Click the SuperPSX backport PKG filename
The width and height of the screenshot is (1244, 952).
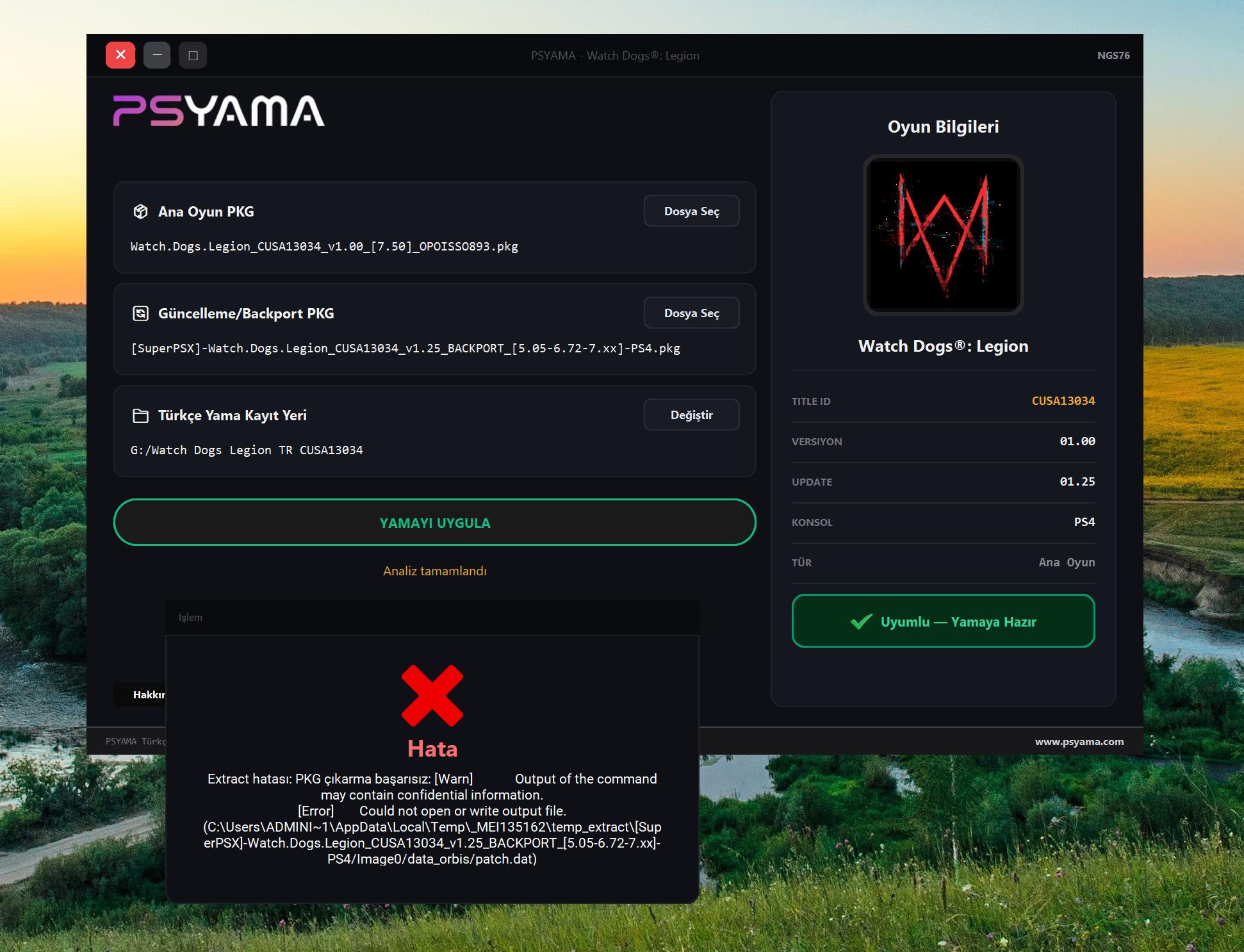click(405, 349)
